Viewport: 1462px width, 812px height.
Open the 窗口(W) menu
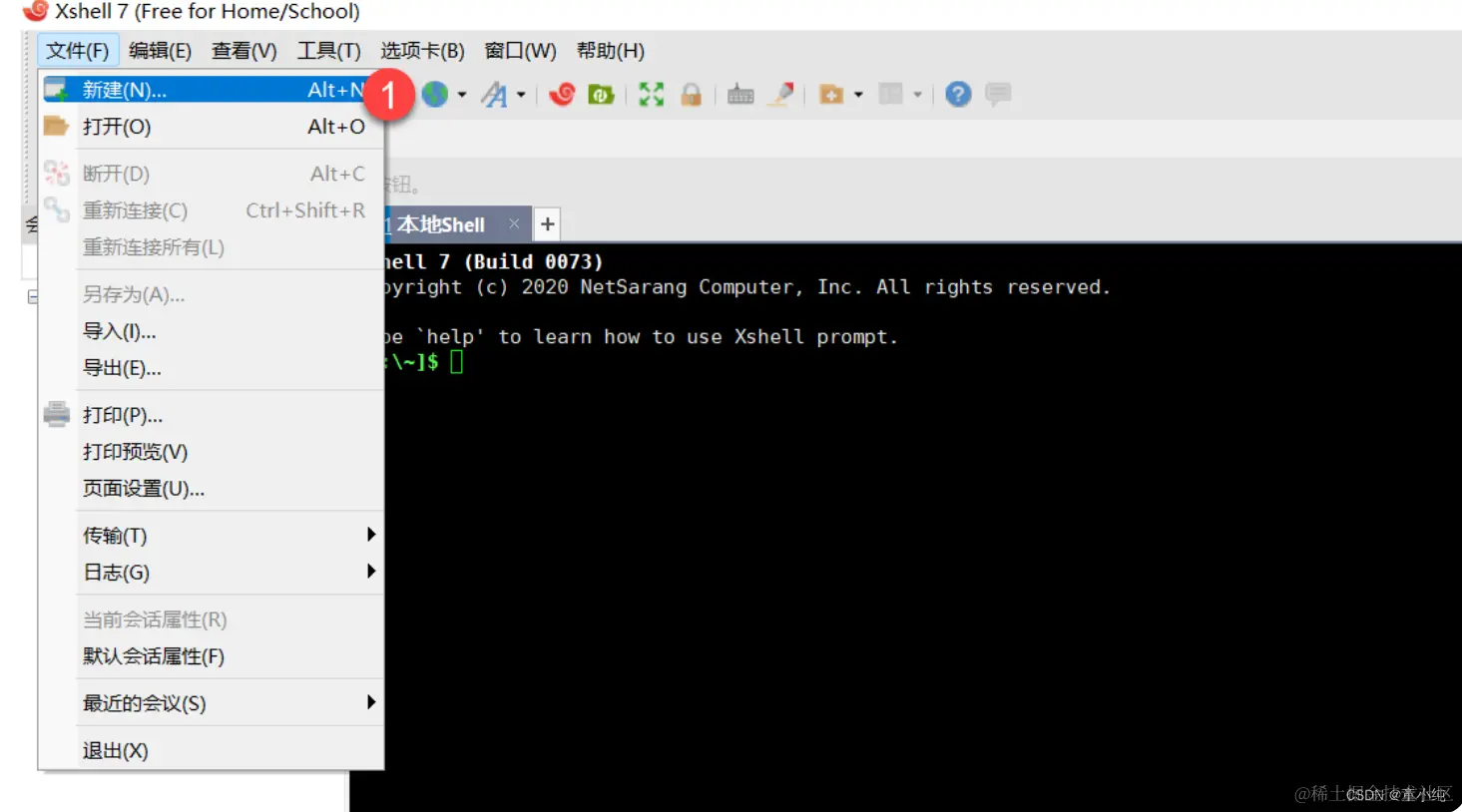(x=520, y=51)
